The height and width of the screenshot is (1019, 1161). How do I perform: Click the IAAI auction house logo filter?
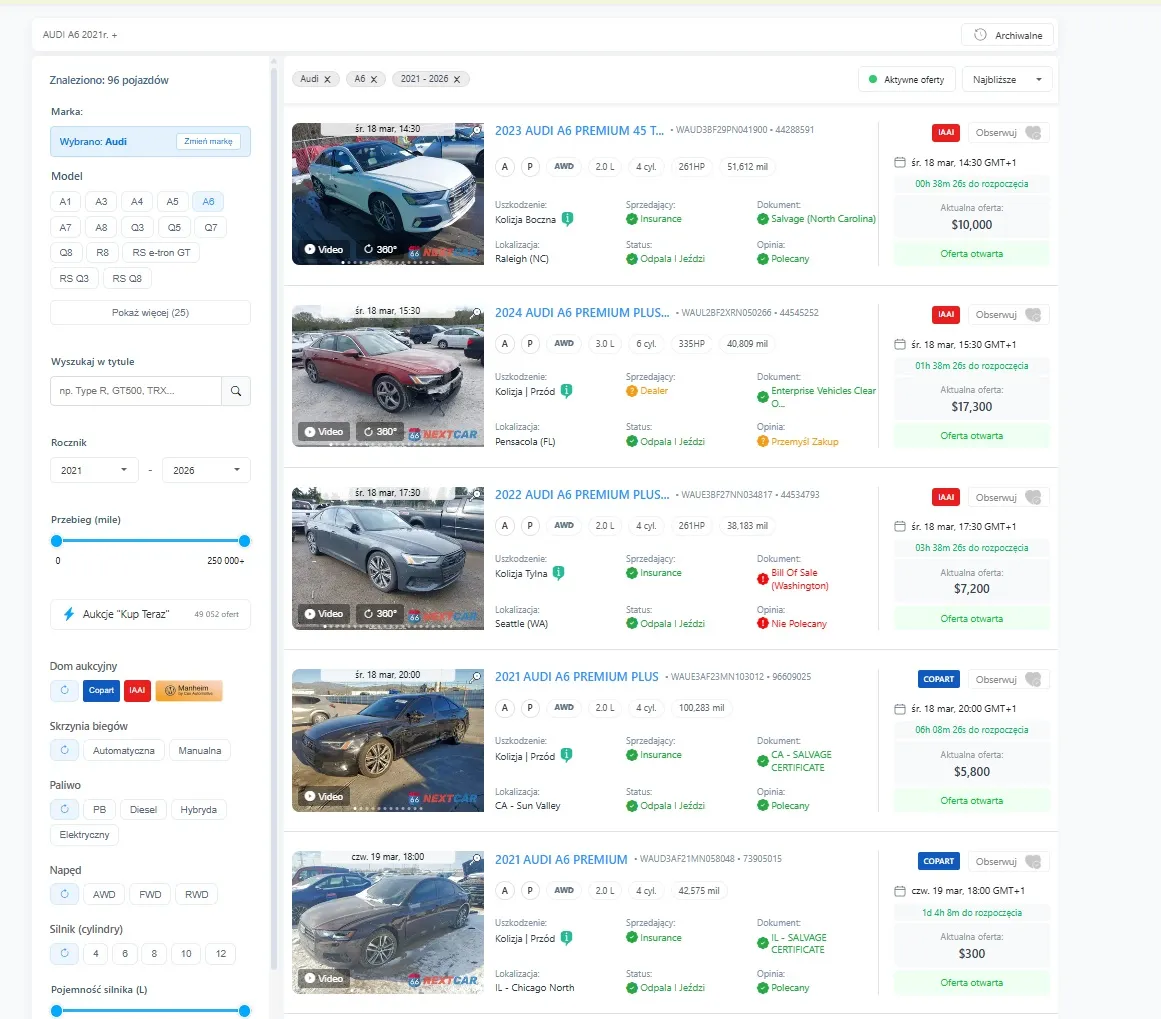137,690
